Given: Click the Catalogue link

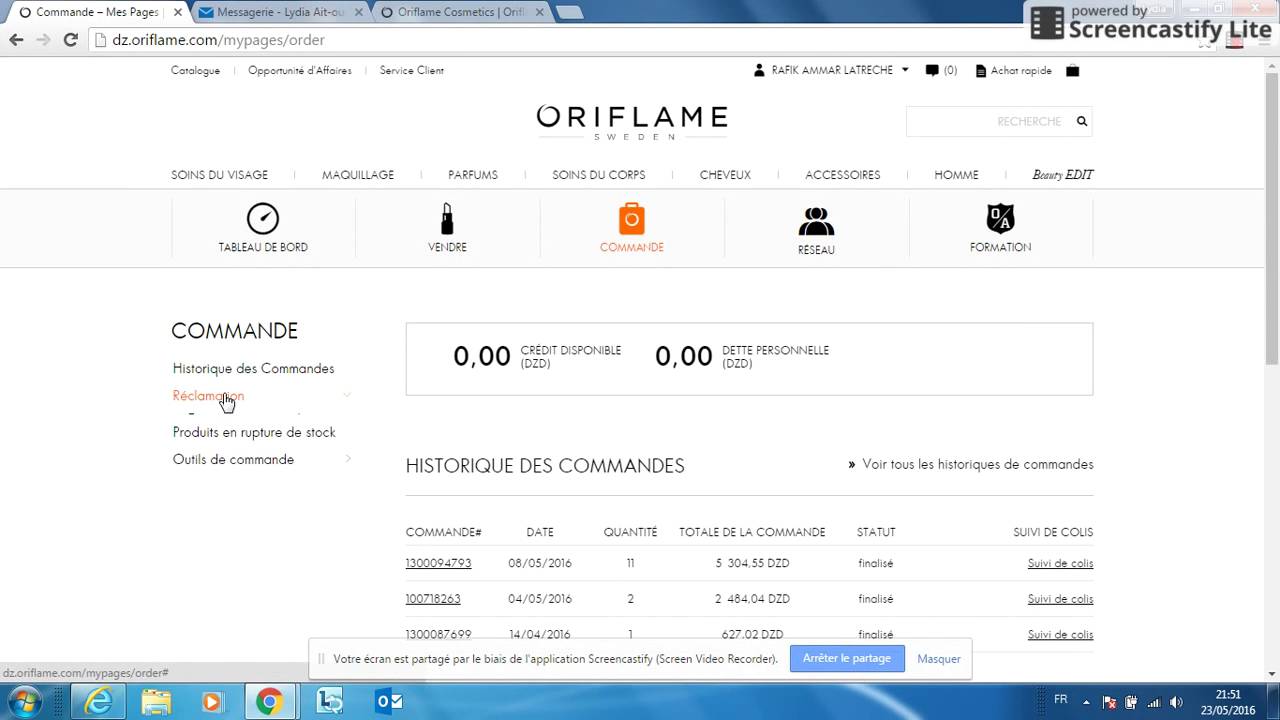Looking at the screenshot, I should (x=195, y=70).
